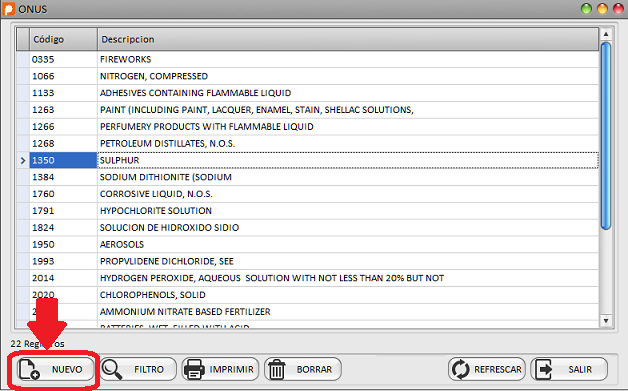
Task: Select code cell 1824
Action: click(x=63, y=228)
